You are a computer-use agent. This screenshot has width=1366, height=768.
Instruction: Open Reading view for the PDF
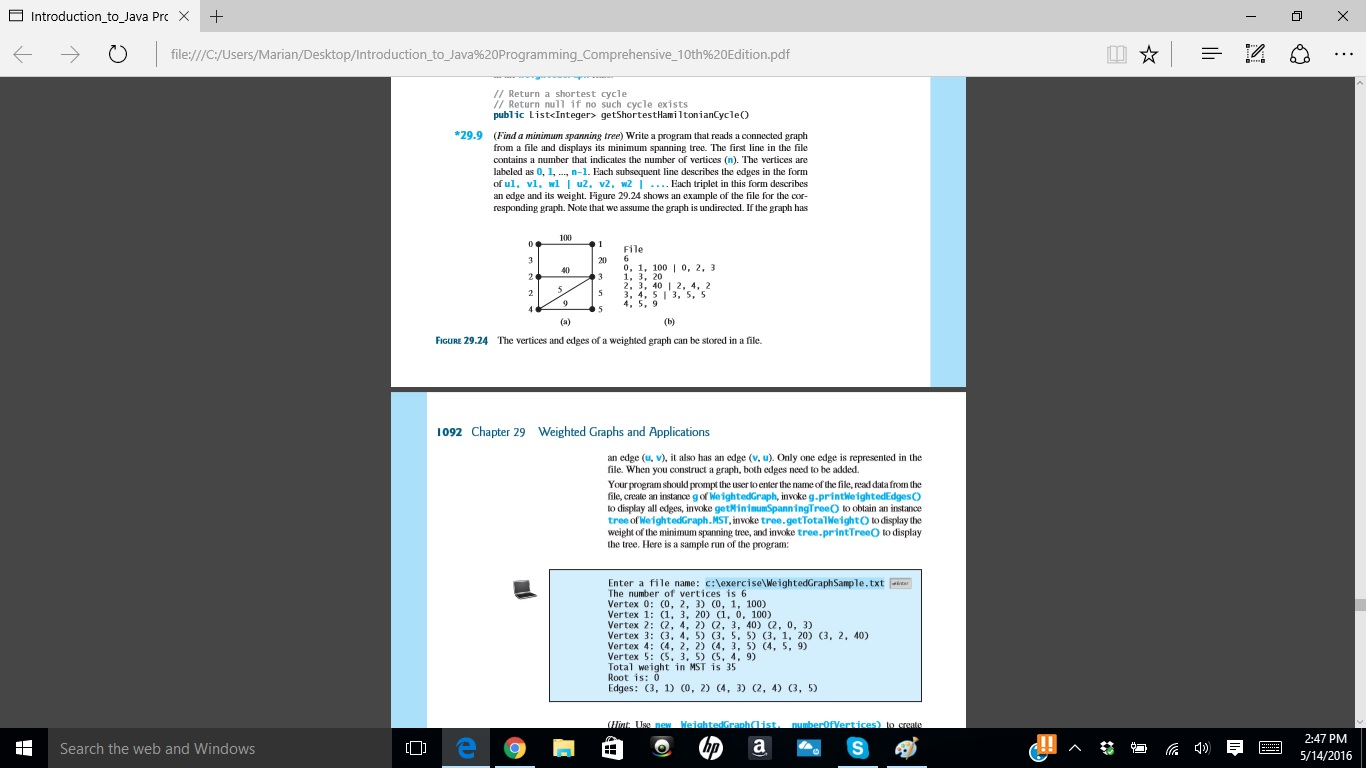(1117, 54)
